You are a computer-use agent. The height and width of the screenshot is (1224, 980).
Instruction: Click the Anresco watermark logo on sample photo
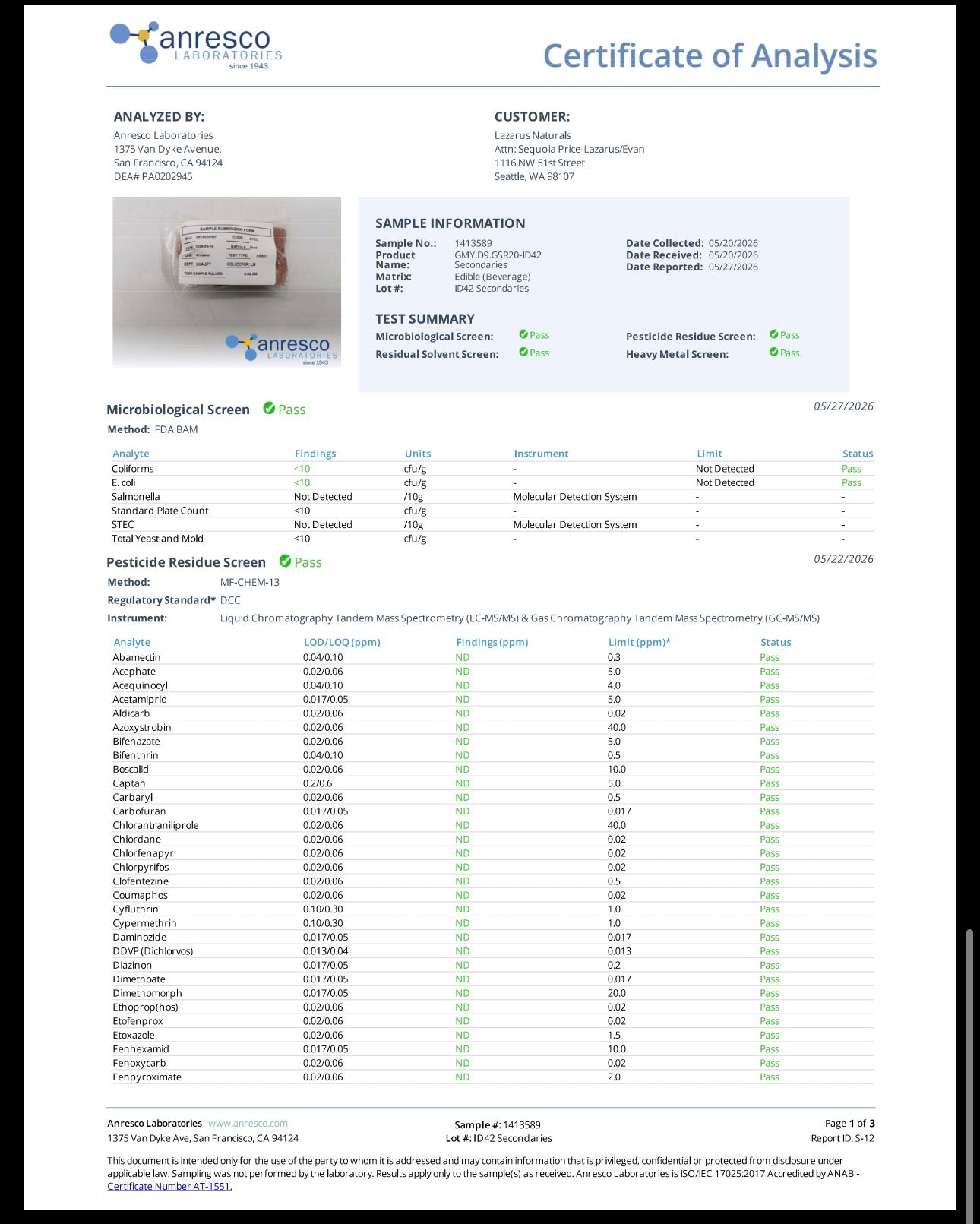tap(282, 349)
